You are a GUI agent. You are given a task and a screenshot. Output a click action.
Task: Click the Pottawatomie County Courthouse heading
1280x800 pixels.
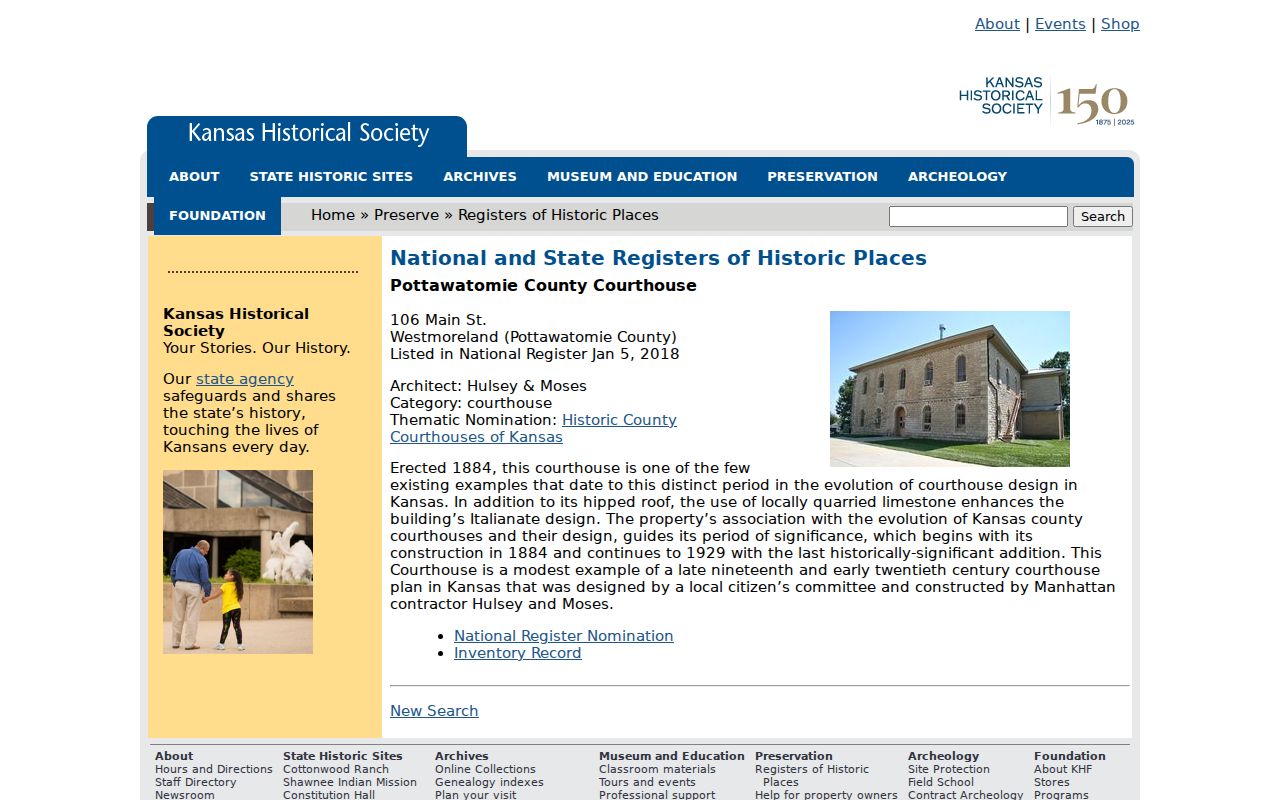coord(543,286)
